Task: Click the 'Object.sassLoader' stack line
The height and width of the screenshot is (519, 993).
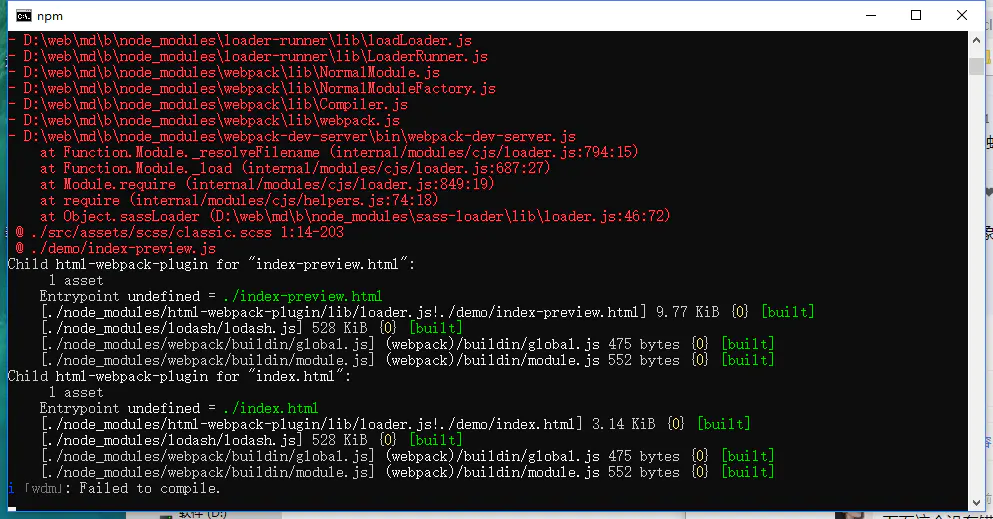Action: (x=355, y=216)
